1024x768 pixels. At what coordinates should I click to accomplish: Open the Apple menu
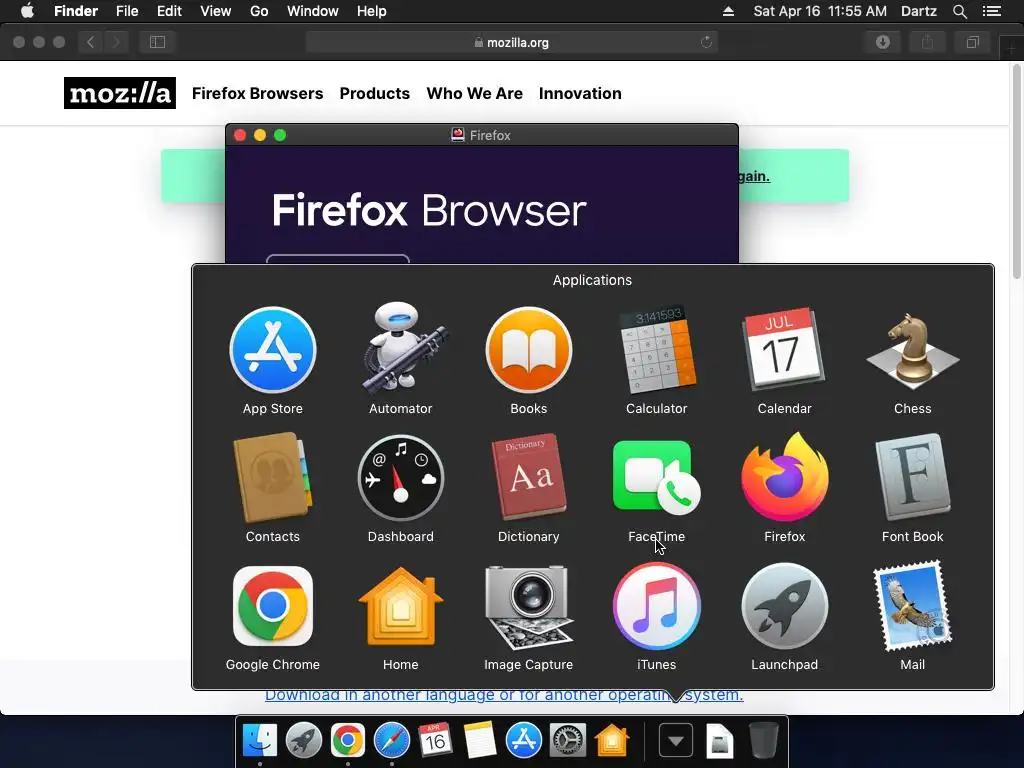27,11
